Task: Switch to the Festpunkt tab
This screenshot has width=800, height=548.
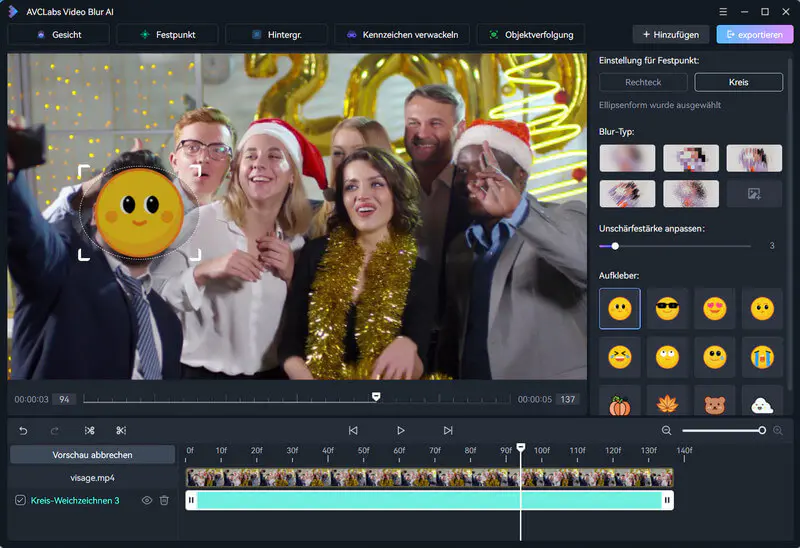Action: [167, 35]
